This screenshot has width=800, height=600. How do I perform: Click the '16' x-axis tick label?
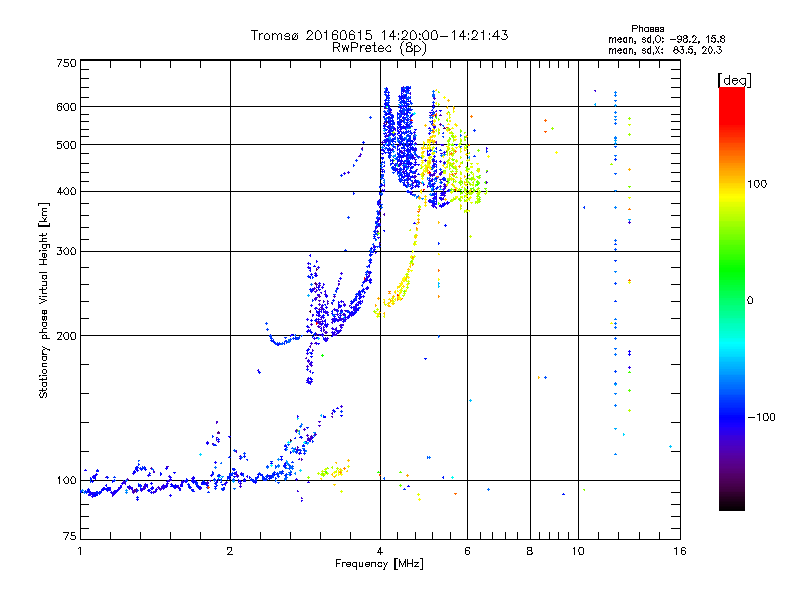pyautogui.click(x=680, y=551)
